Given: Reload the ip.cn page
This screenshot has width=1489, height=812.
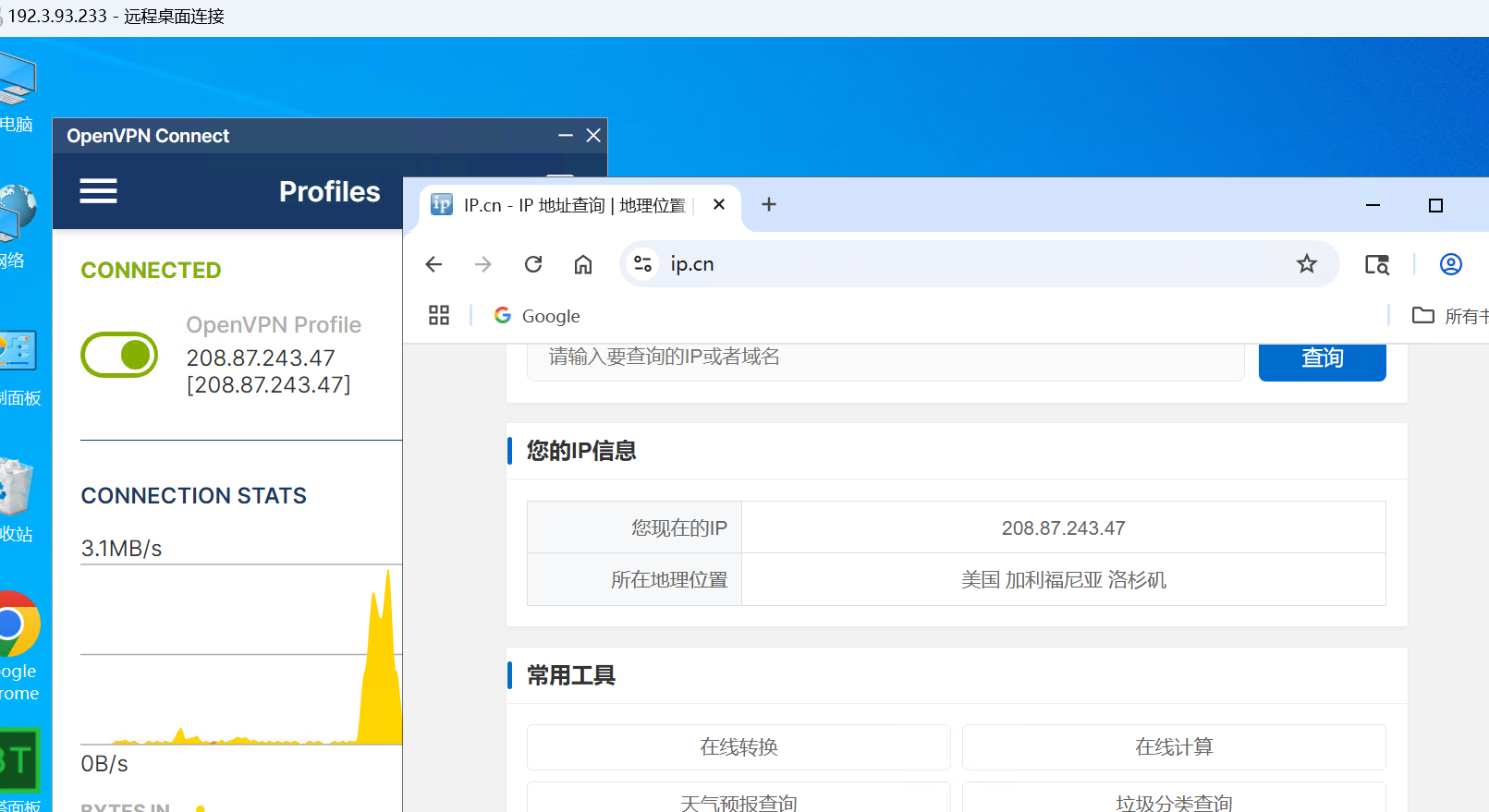Looking at the screenshot, I should tap(533, 264).
